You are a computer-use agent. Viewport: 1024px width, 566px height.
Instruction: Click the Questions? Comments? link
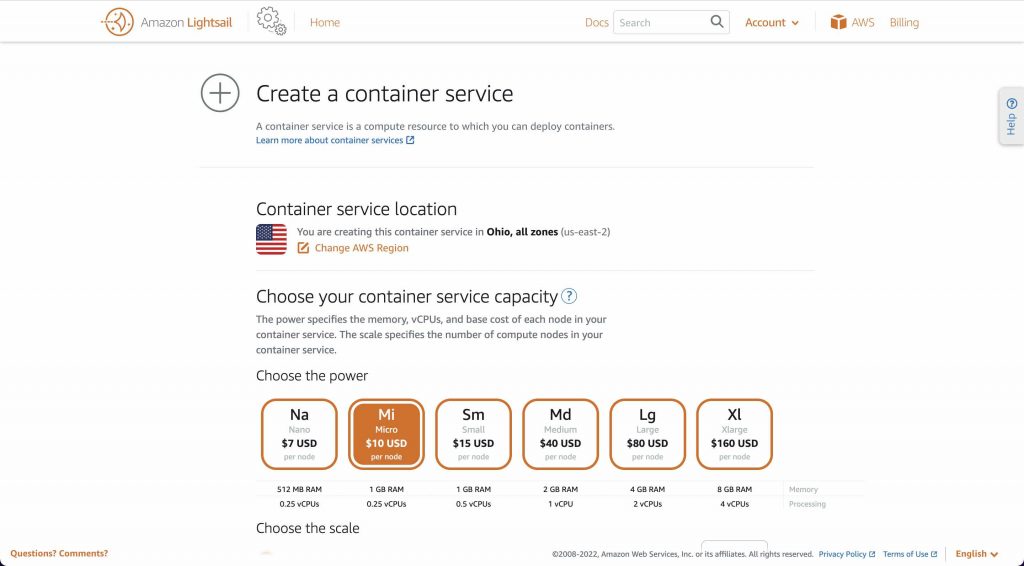(59, 554)
